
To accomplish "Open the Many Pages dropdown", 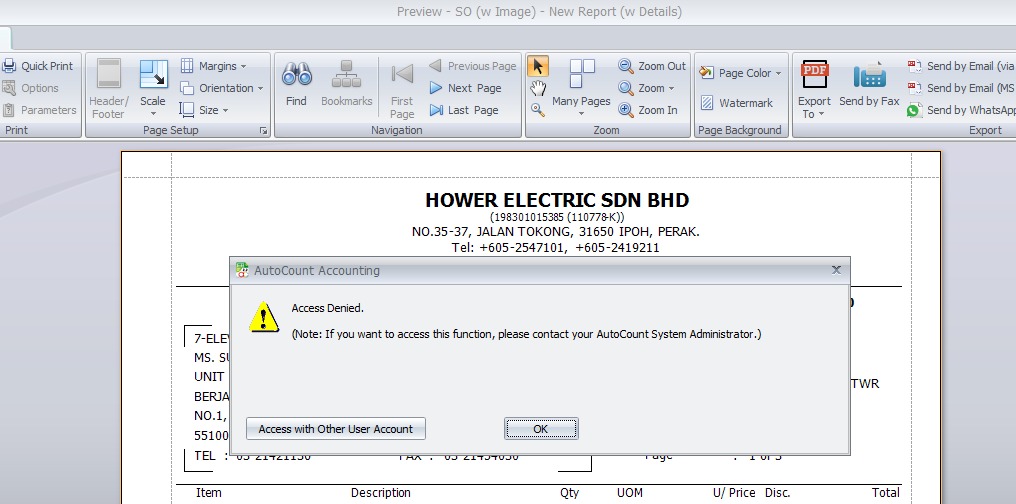I will 581,89.
